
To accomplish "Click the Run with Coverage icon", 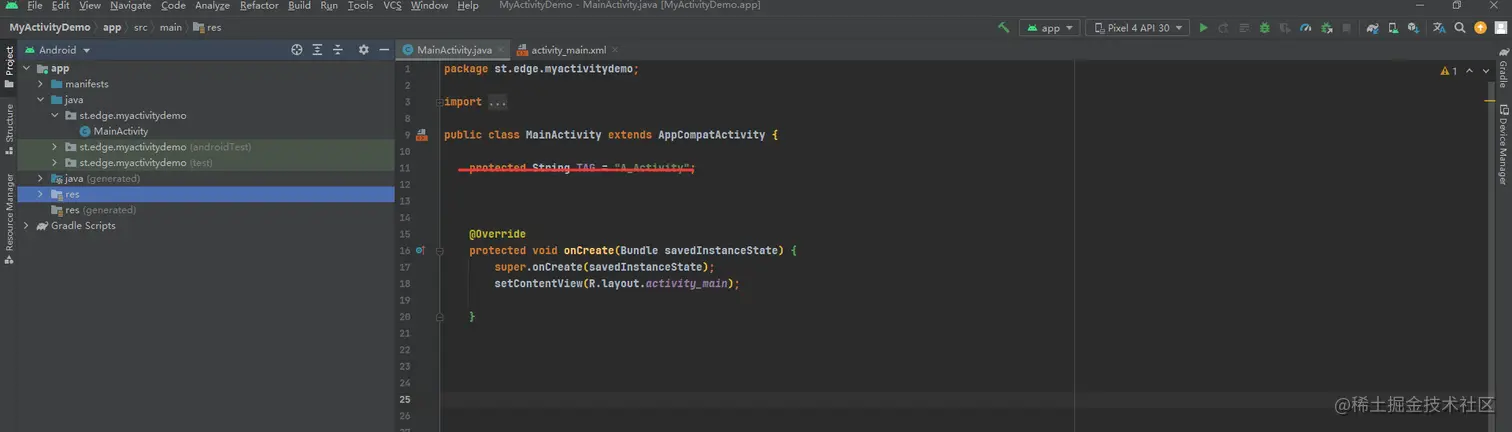I will [x=1285, y=28].
